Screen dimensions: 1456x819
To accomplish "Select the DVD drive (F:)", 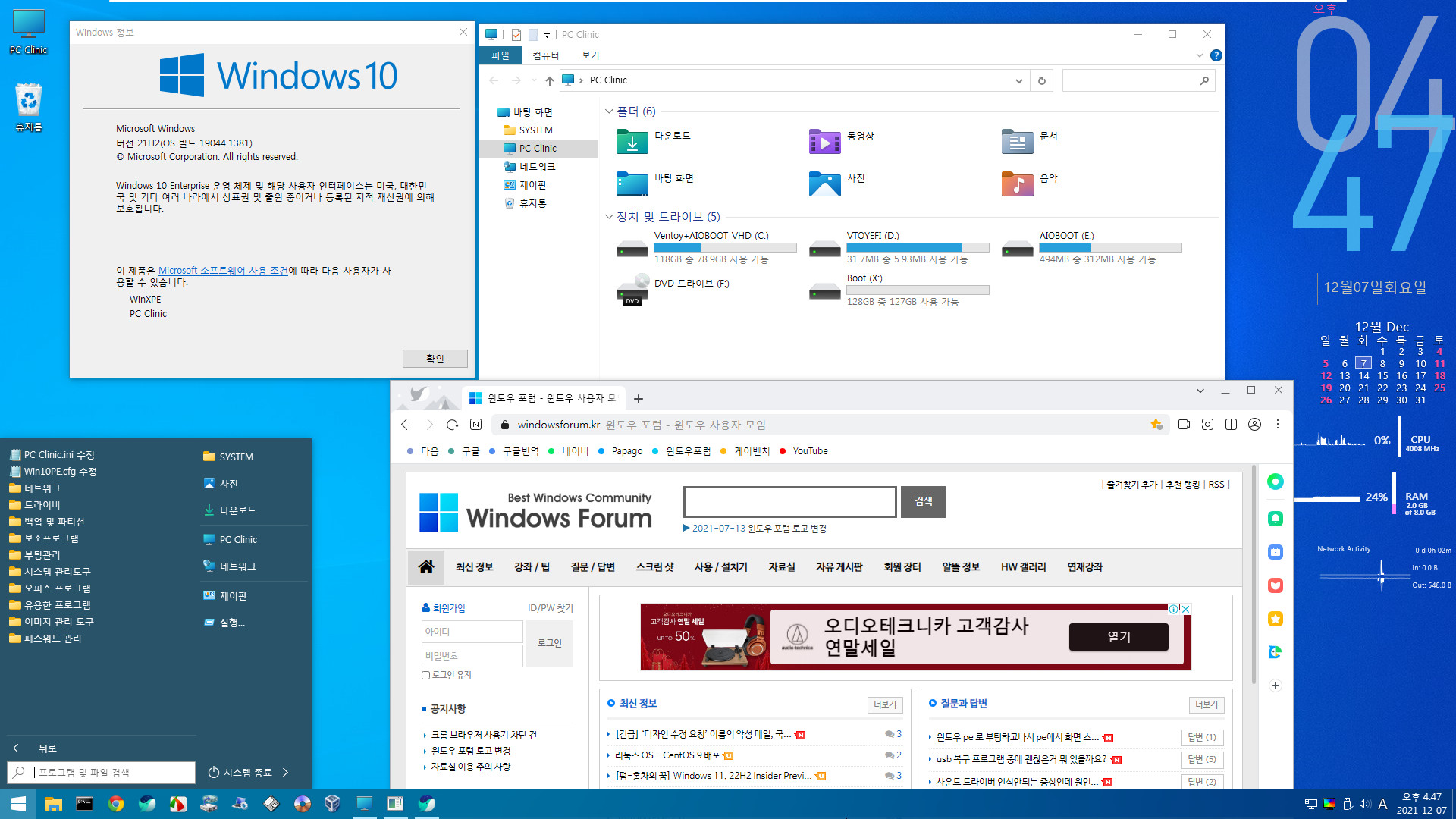I will [673, 290].
